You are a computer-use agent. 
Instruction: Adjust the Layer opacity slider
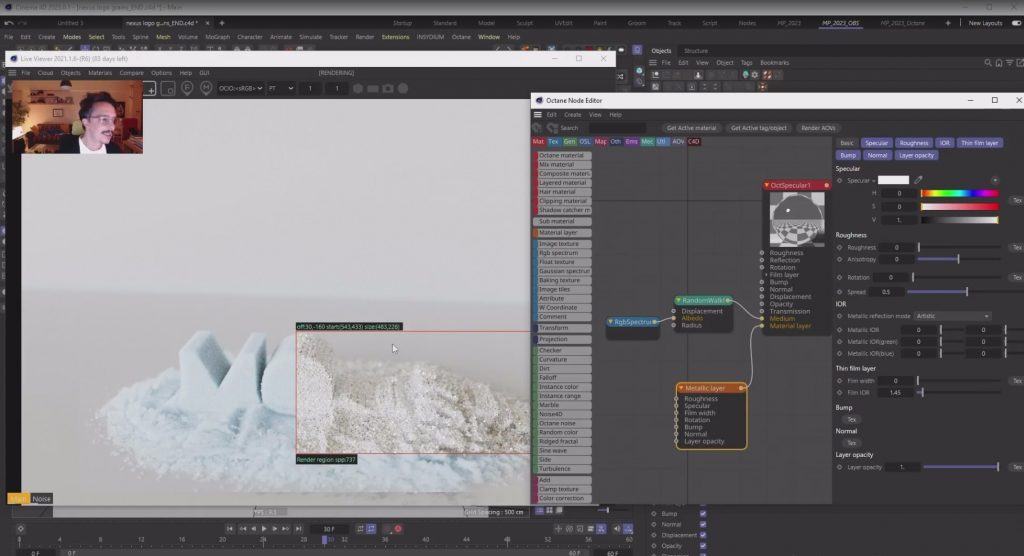(961, 467)
